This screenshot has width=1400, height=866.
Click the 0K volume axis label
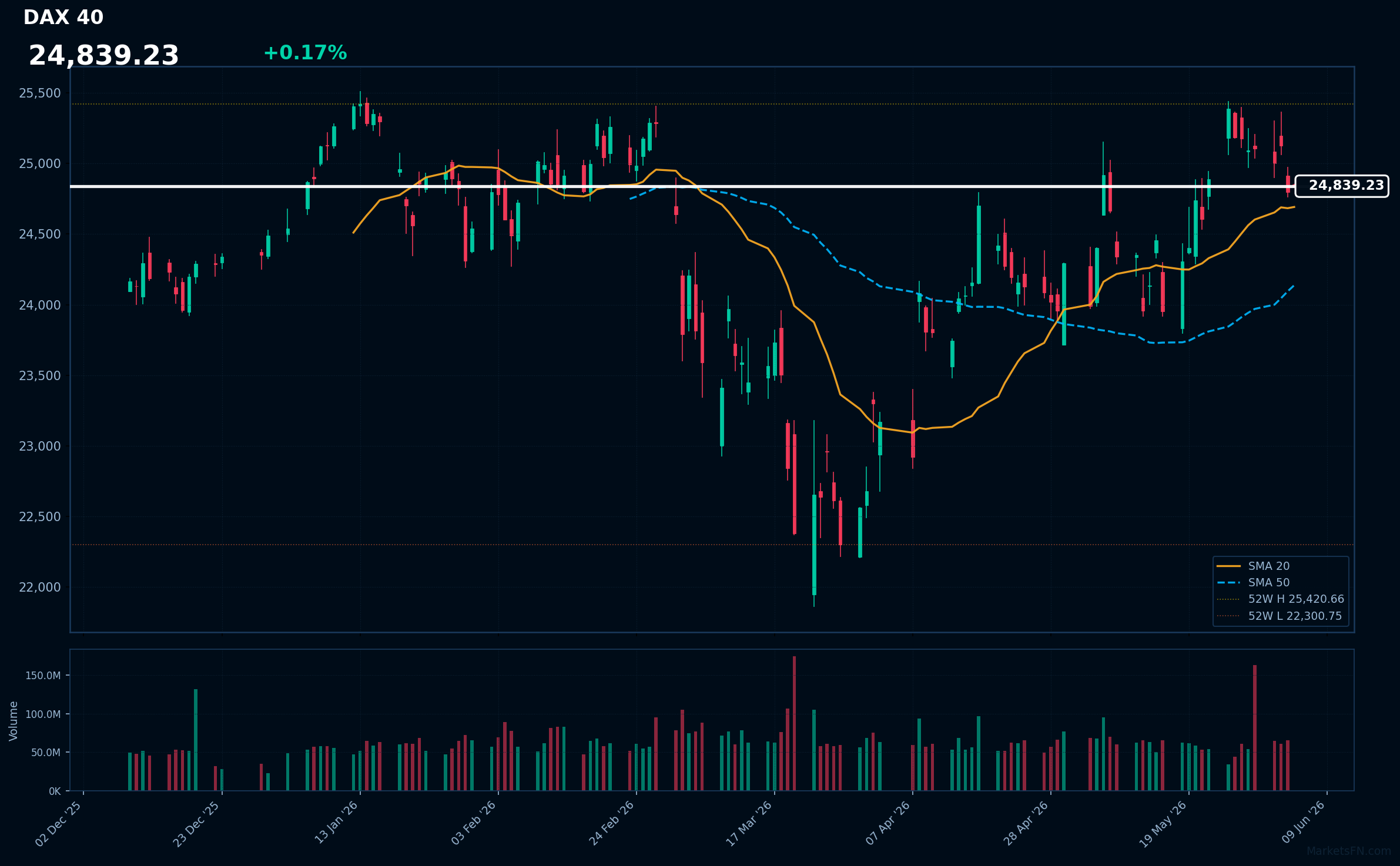click(x=55, y=791)
